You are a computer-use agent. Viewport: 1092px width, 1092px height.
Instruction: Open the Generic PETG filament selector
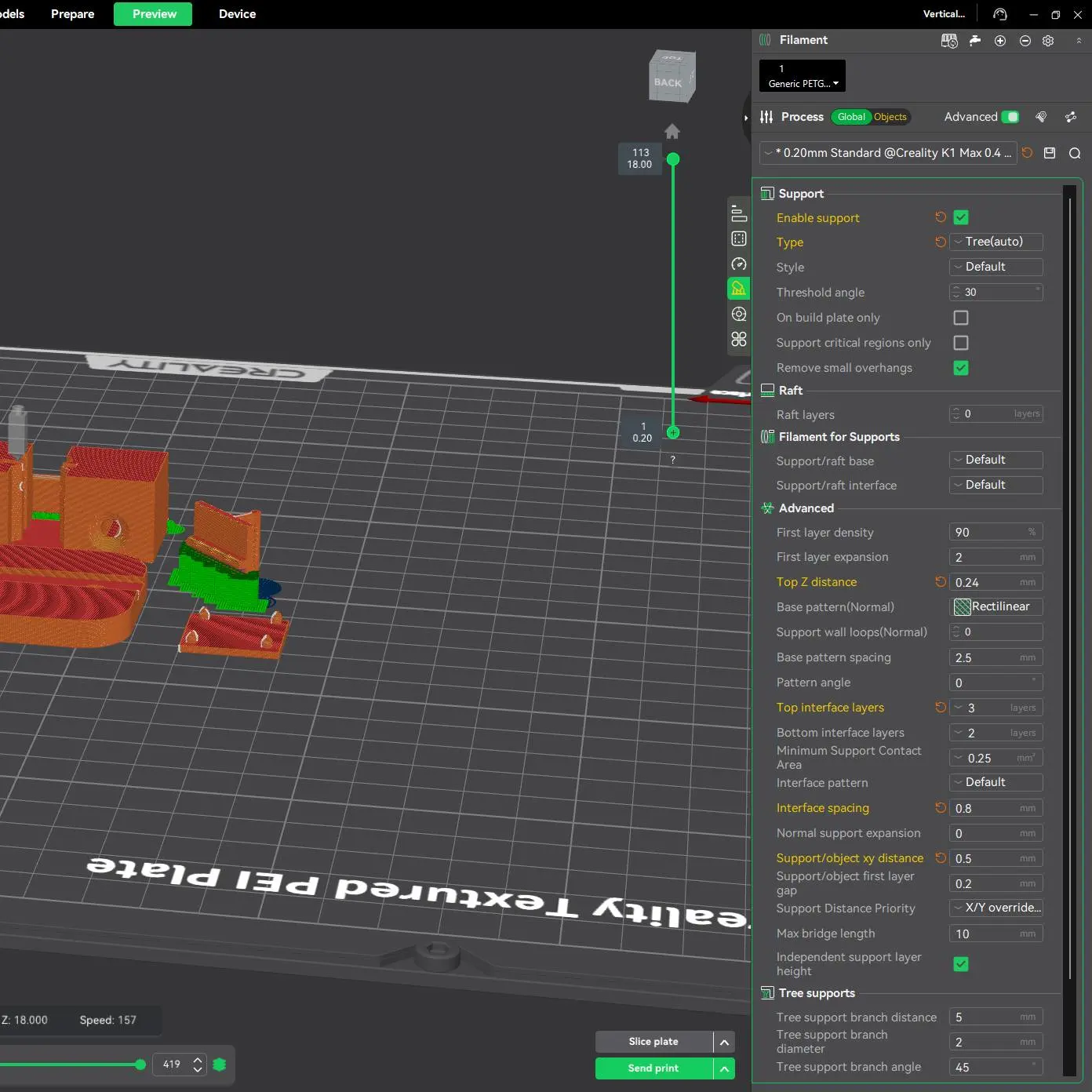803,76
